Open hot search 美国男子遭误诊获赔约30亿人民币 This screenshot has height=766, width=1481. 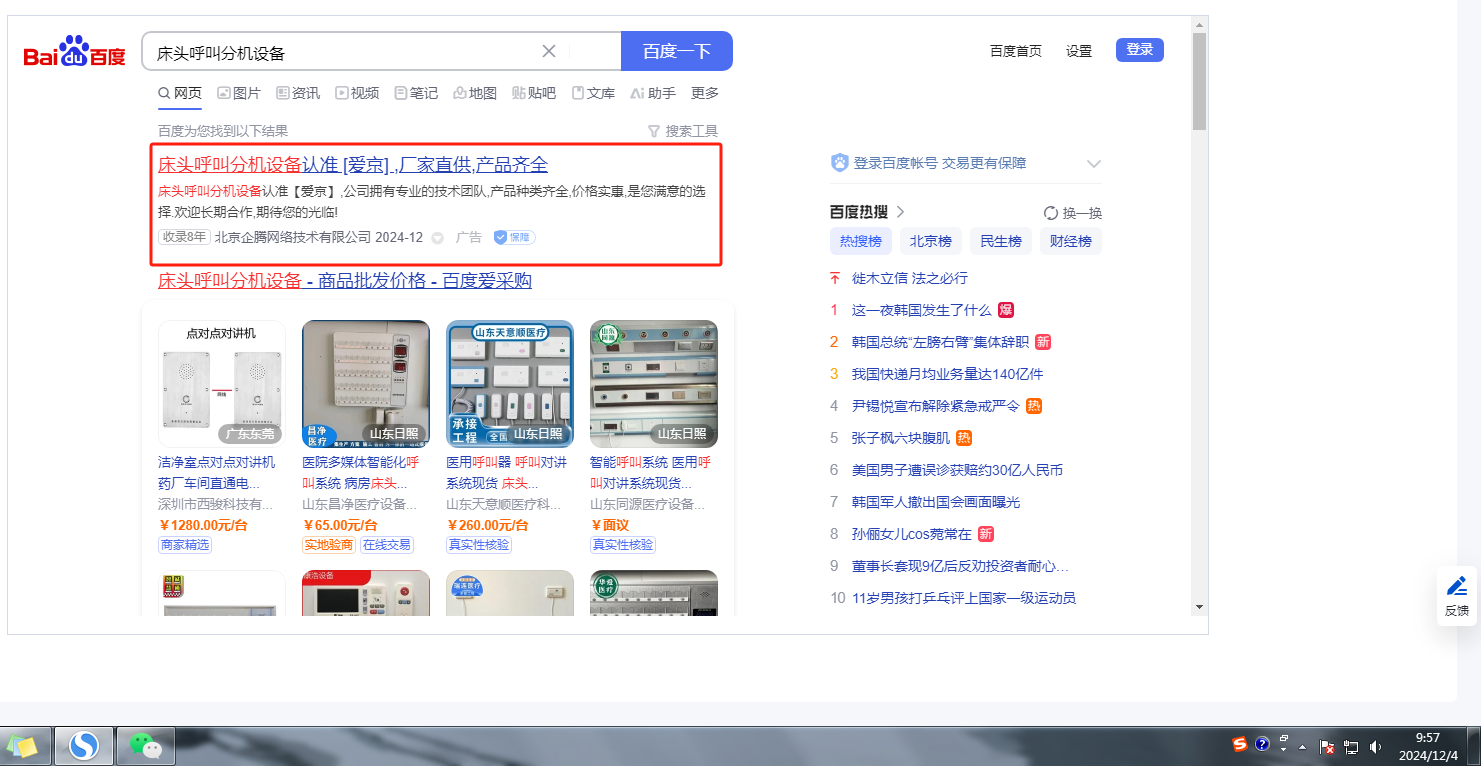[957, 470]
